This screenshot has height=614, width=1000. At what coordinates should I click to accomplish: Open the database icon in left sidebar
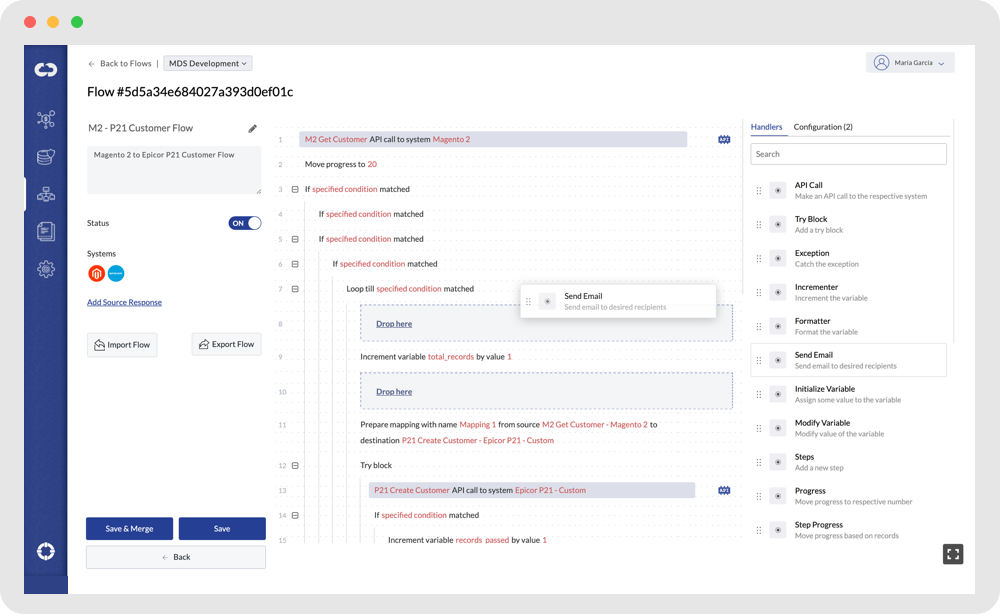(46, 157)
